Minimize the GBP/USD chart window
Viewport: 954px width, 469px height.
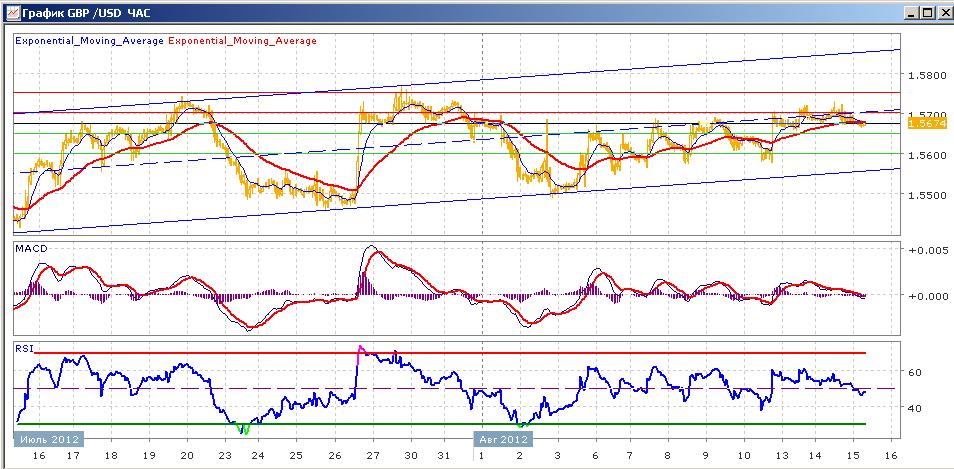coord(911,12)
